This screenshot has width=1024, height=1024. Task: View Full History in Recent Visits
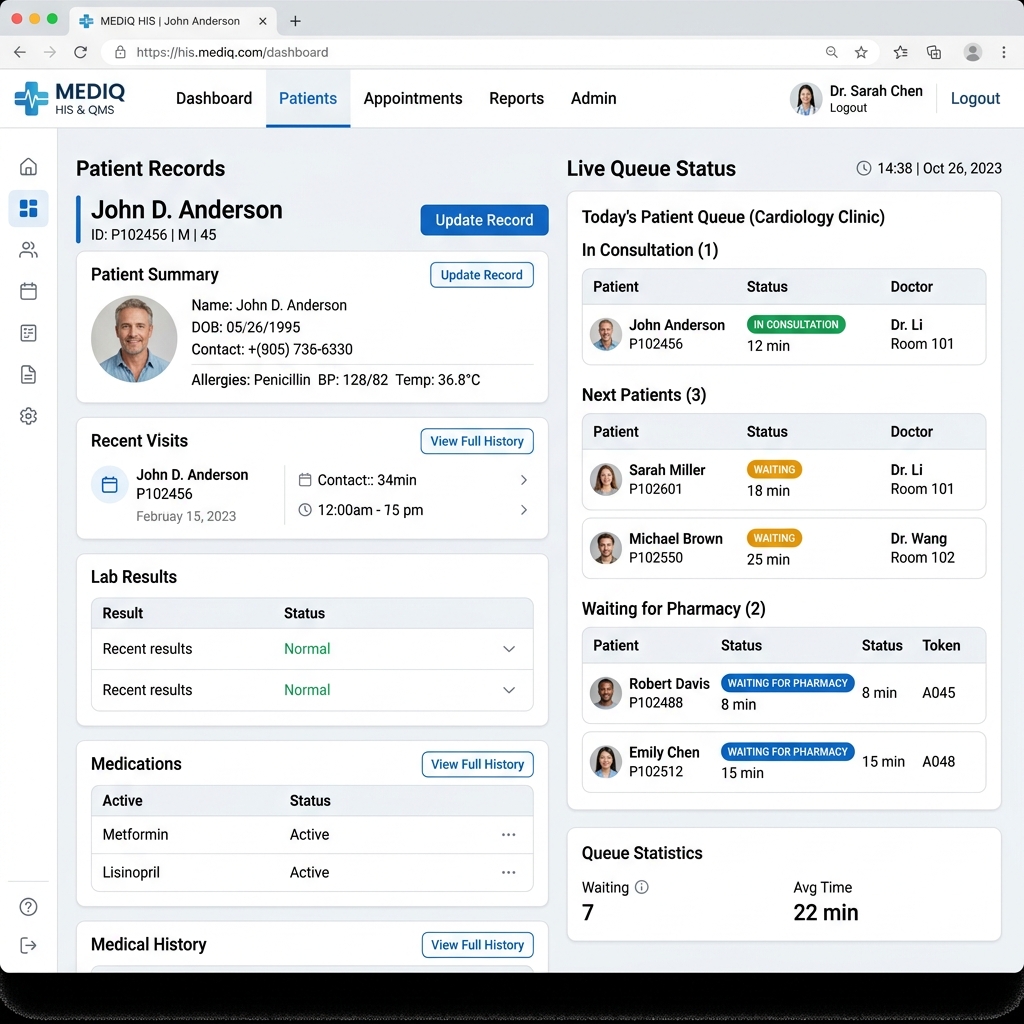[x=477, y=441]
